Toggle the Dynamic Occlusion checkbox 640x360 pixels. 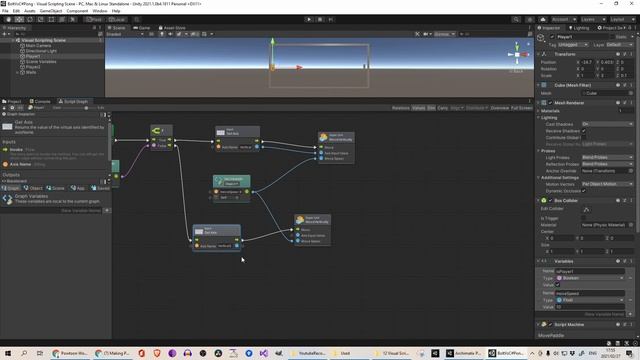pos(584,191)
